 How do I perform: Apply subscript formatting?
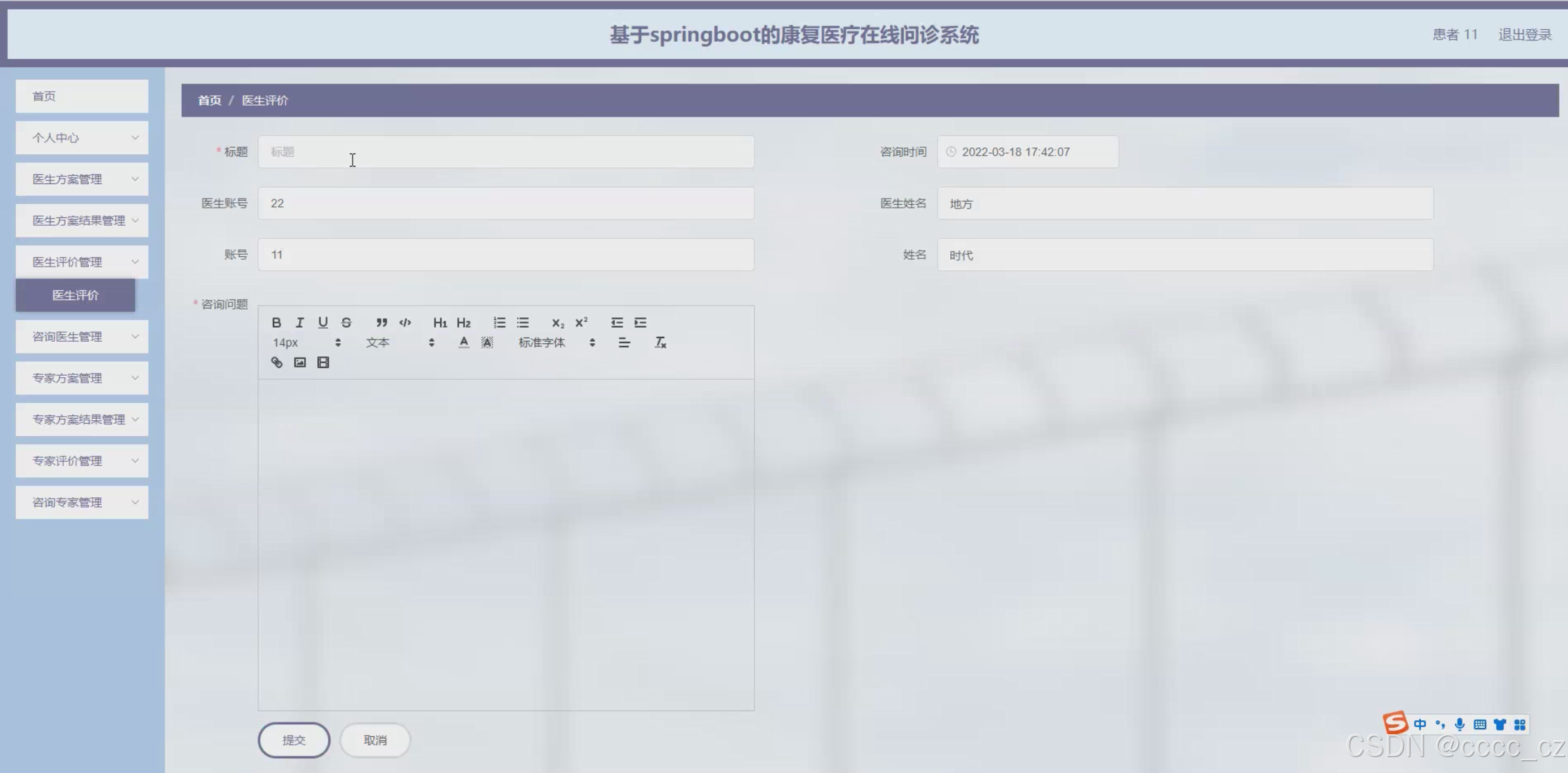(x=557, y=322)
